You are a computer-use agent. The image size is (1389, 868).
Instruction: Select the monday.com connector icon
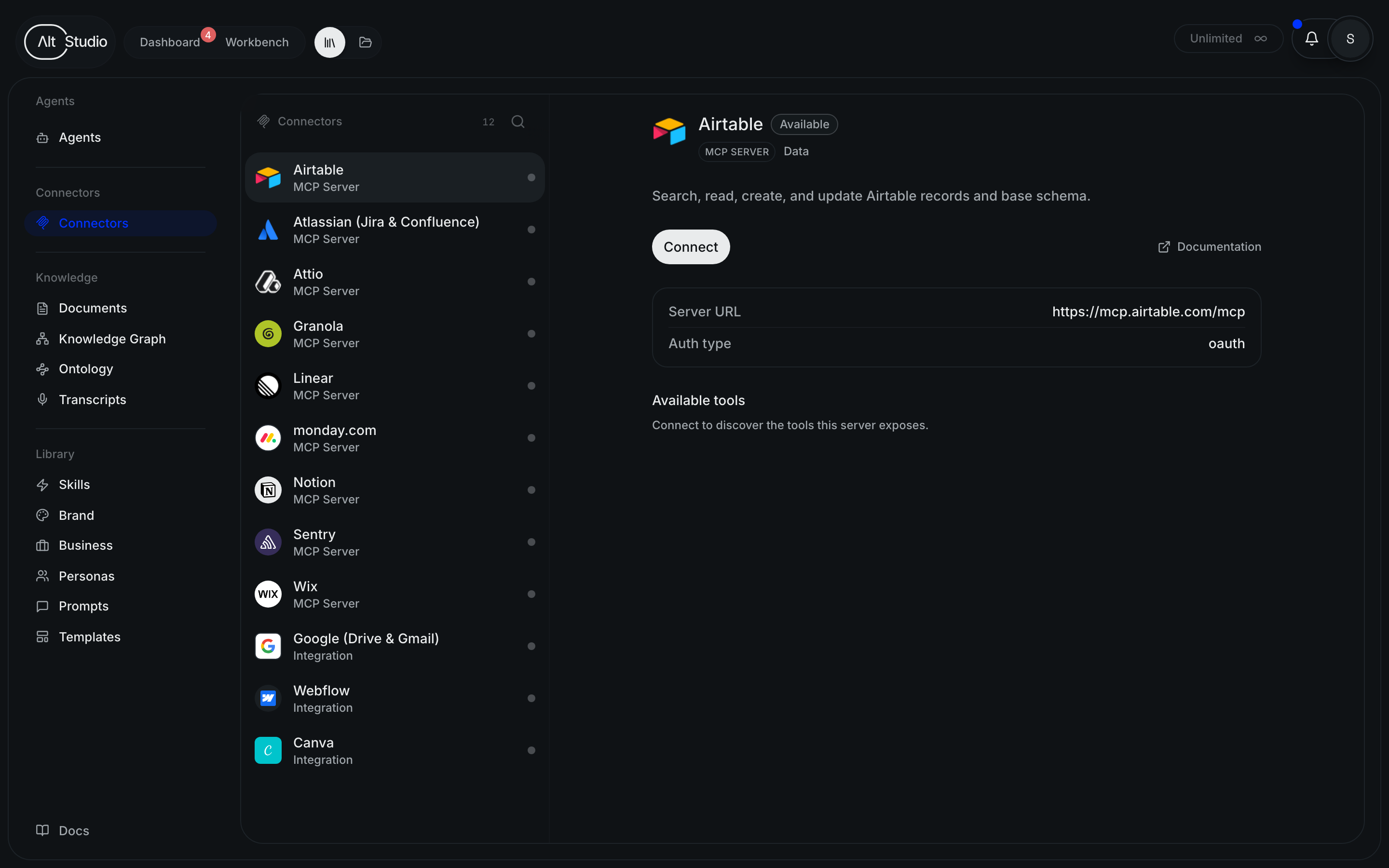268,438
